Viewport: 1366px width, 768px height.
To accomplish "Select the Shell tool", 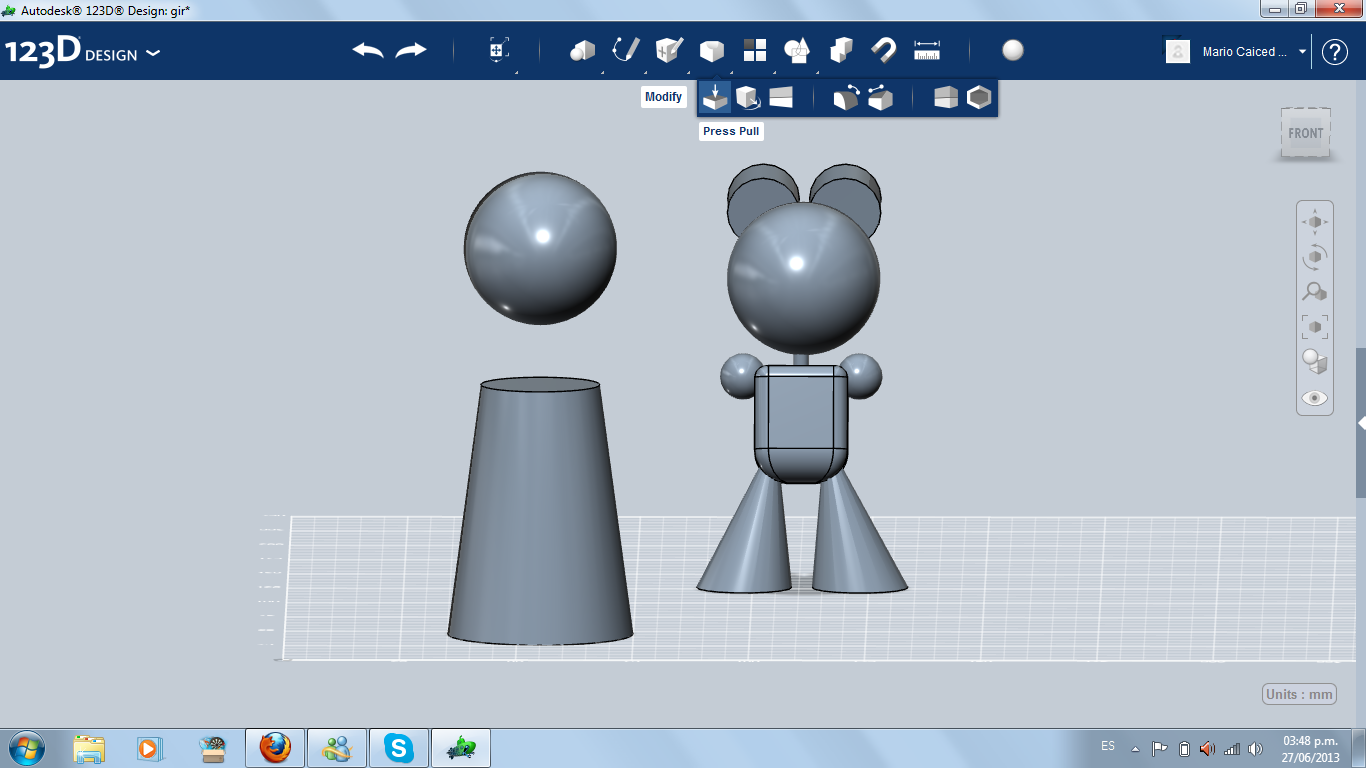I will (x=979, y=98).
